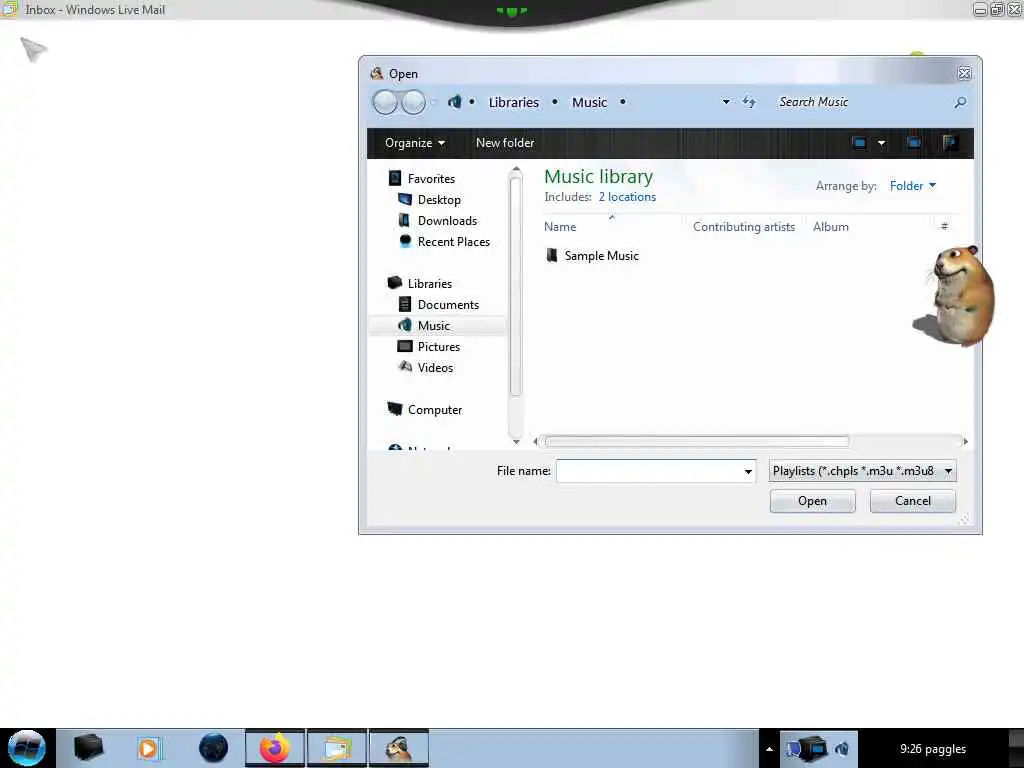This screenshot has height=768, width=1024.
Task: Expand the address bar history dropdown
Action: click(726, 102)
